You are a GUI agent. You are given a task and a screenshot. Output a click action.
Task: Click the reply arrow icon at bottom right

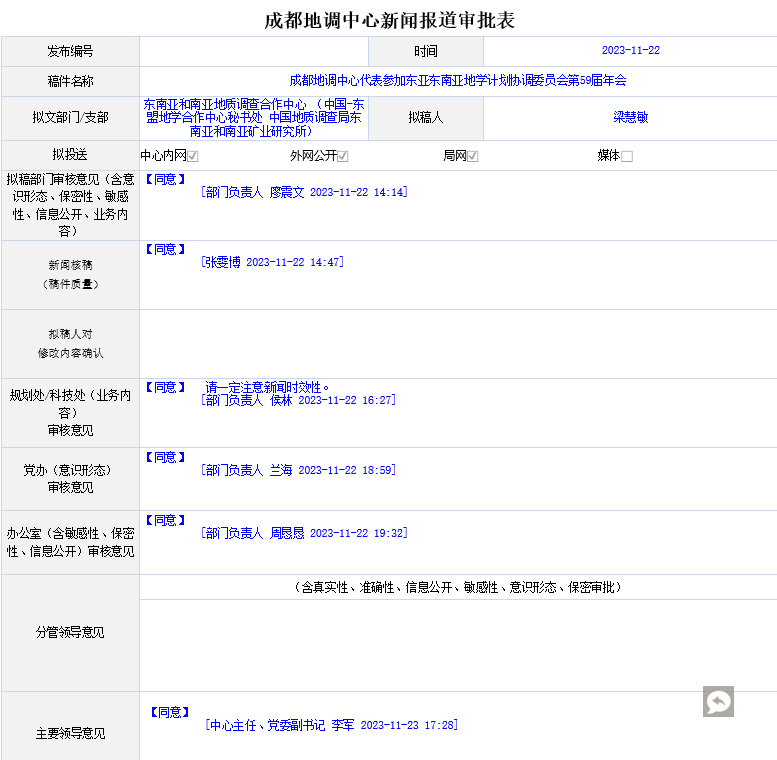point(718,701)
